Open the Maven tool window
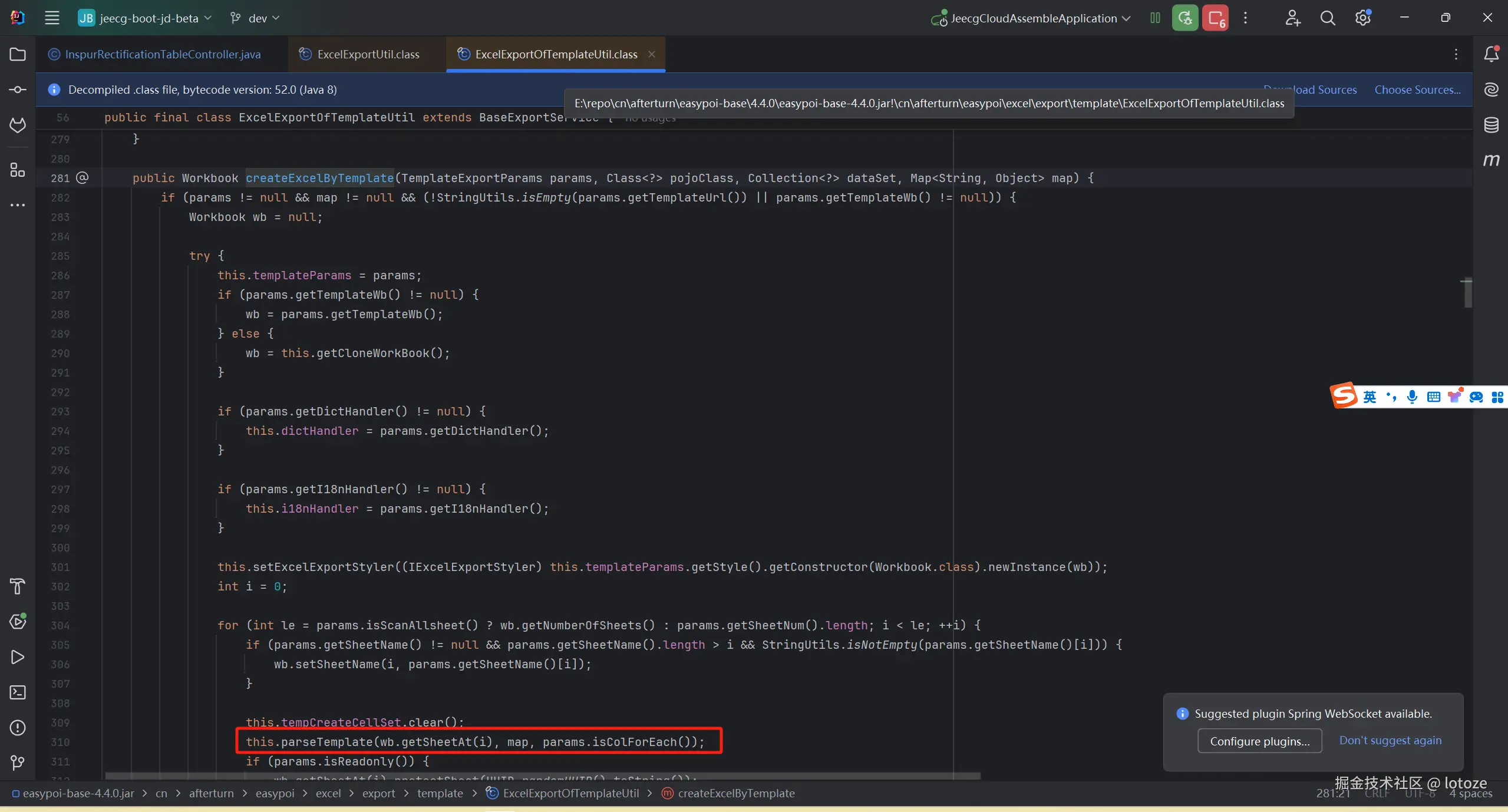 click(1491, 160)
